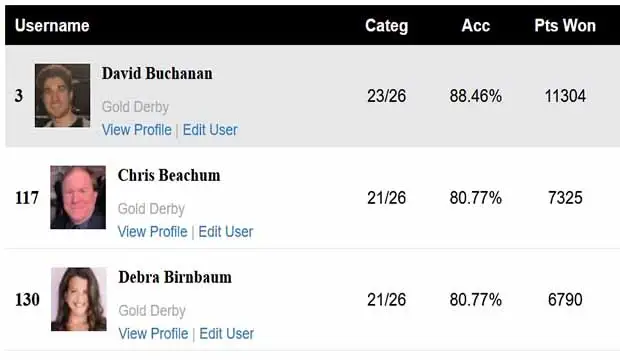Viewport: 620px width, 360px height.
Task: Sort by the Username column header
Action: [52, 26]
